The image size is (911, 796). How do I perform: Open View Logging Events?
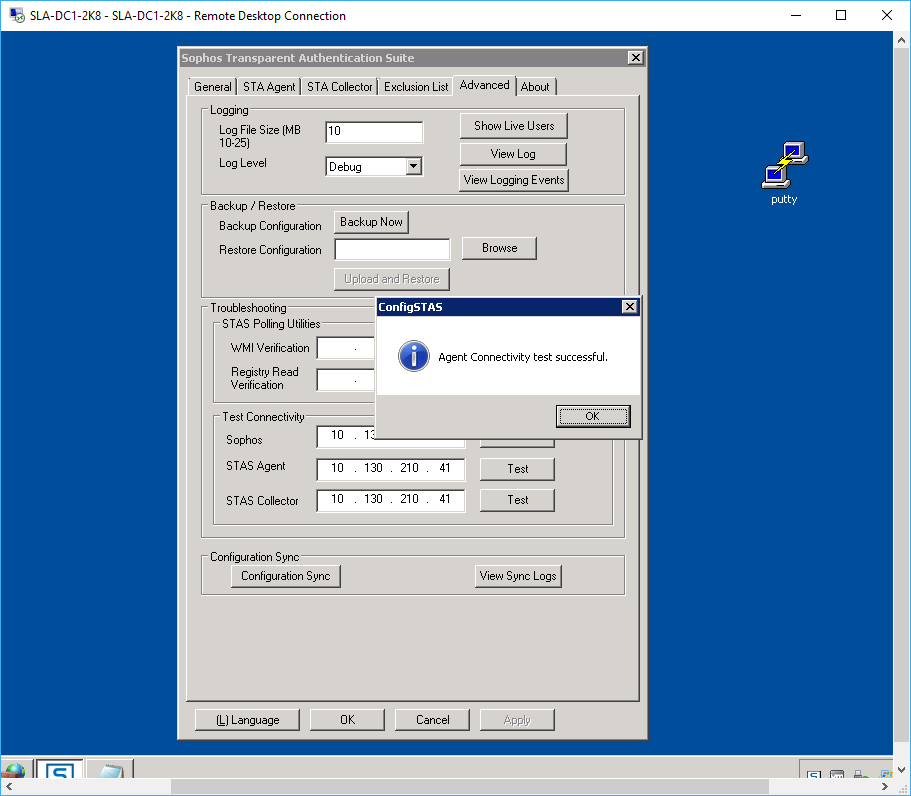click(x=514, y=180)
